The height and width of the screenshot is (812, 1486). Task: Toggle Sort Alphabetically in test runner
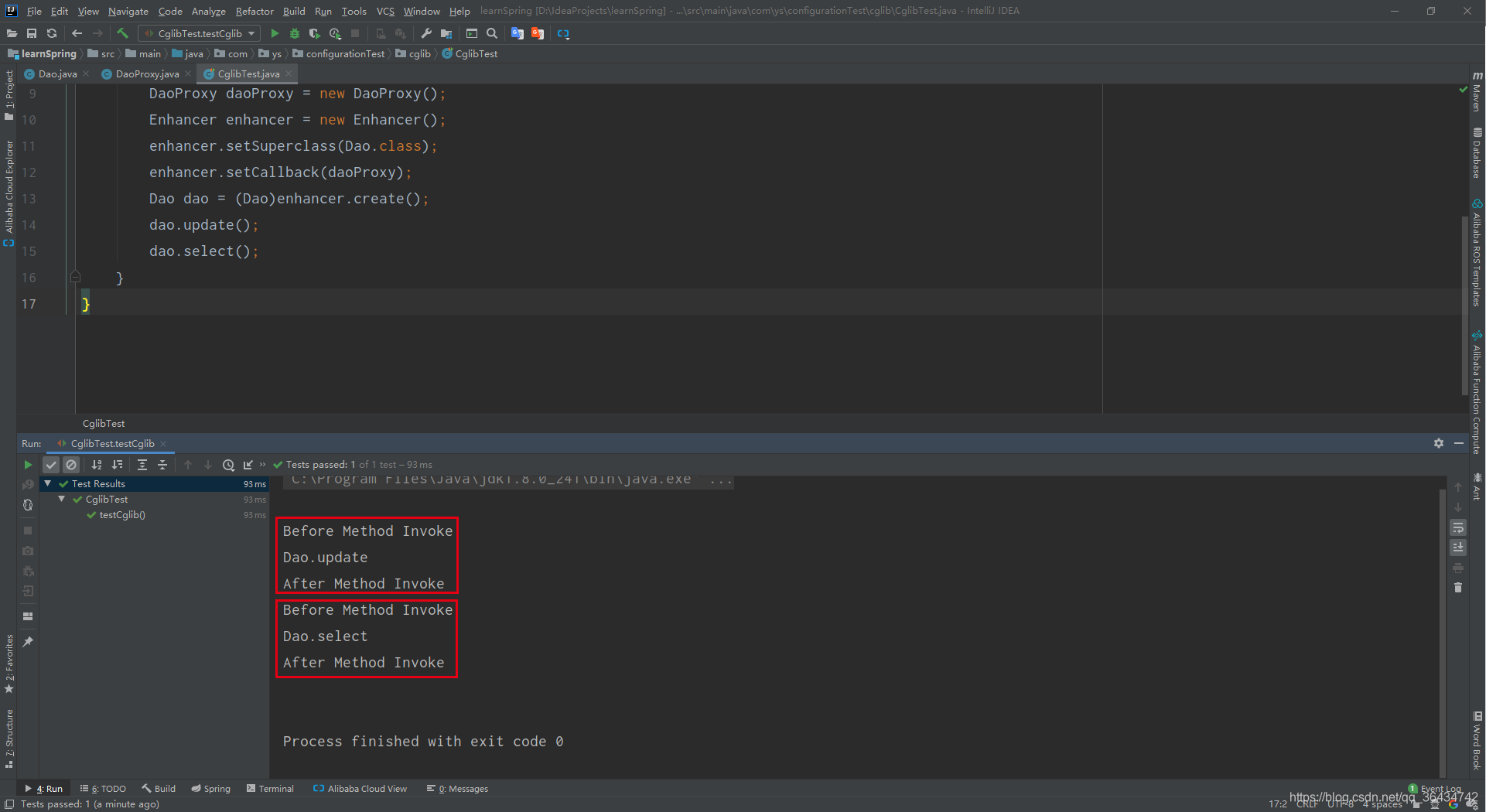click(97, 465)
